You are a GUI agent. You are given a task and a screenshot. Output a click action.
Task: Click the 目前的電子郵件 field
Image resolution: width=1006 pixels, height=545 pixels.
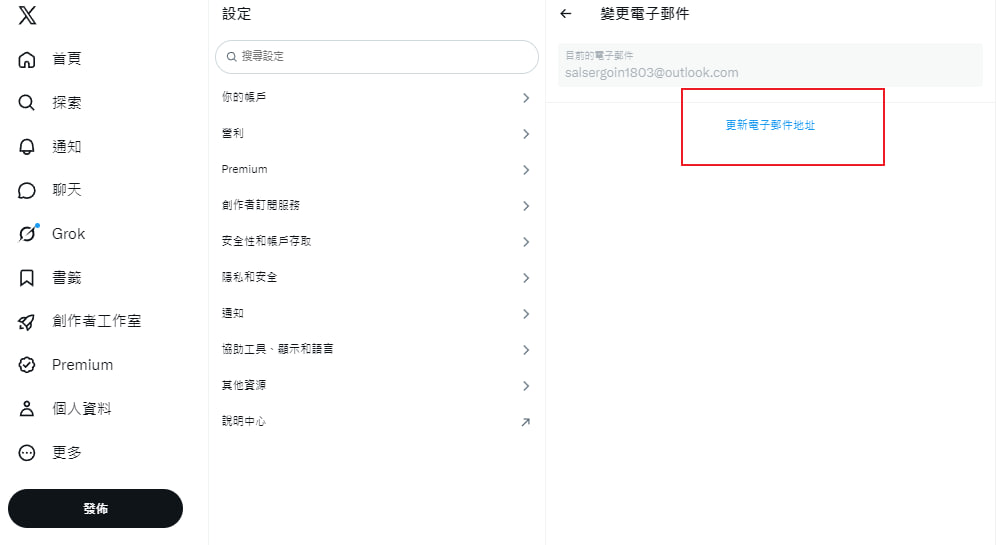point(770,65)
